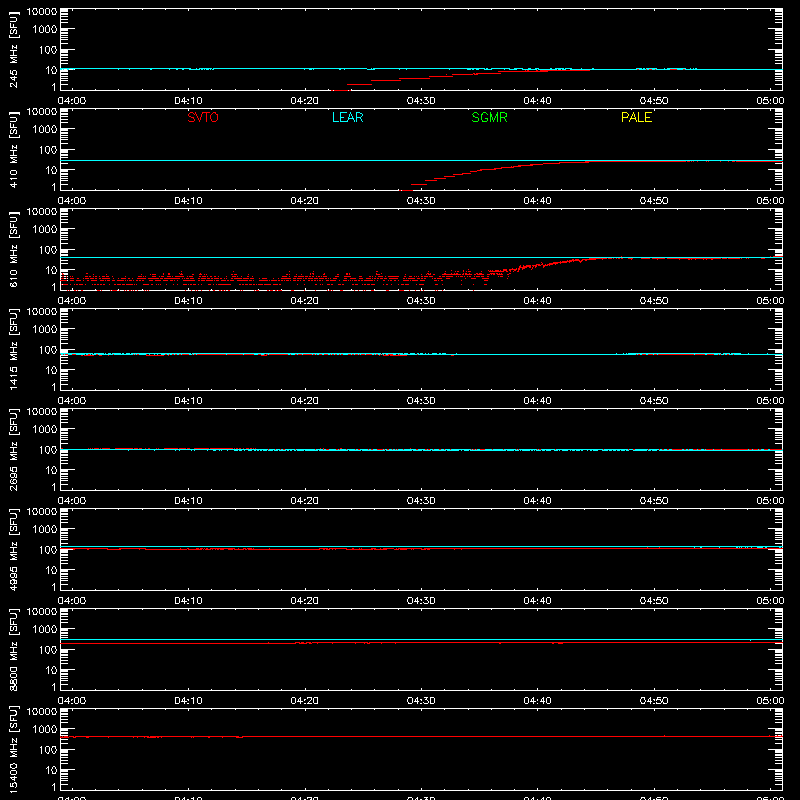The width and height of the screenshot is (800, 800).
Task: Click 05:00 time label under 410 MHz plot
Action: (x=770, y=201)
